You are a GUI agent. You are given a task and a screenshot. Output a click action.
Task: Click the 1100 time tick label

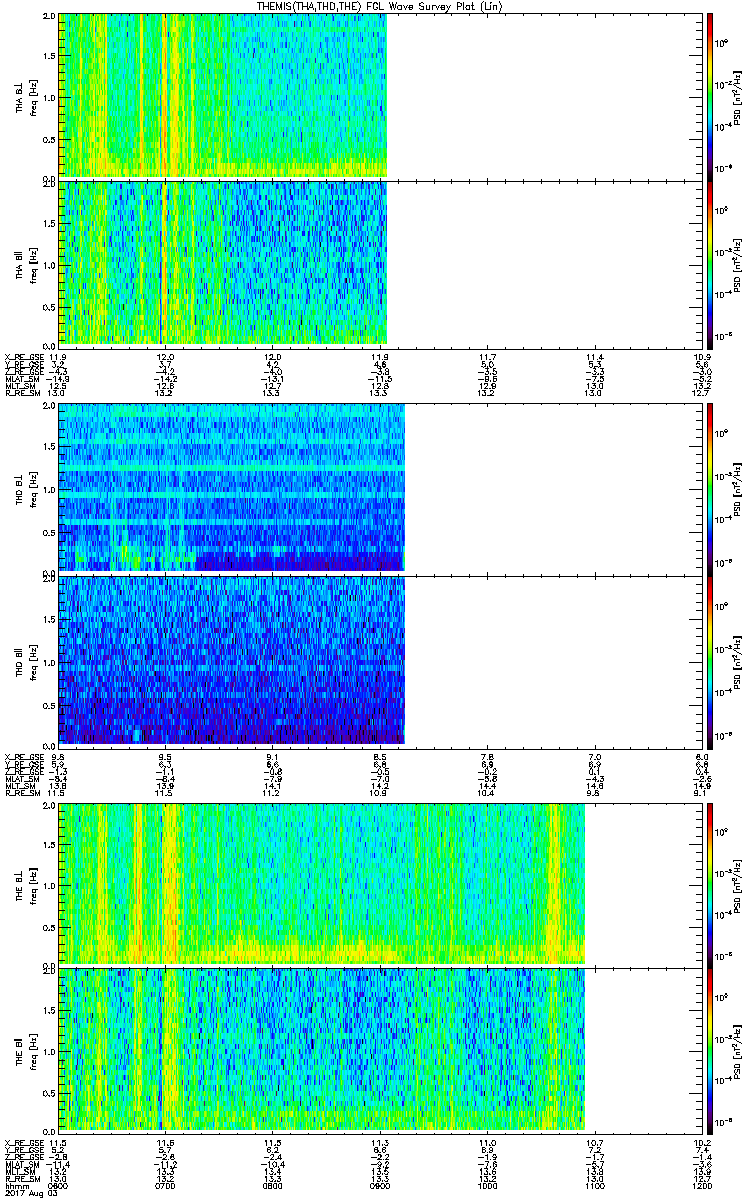595,1185
